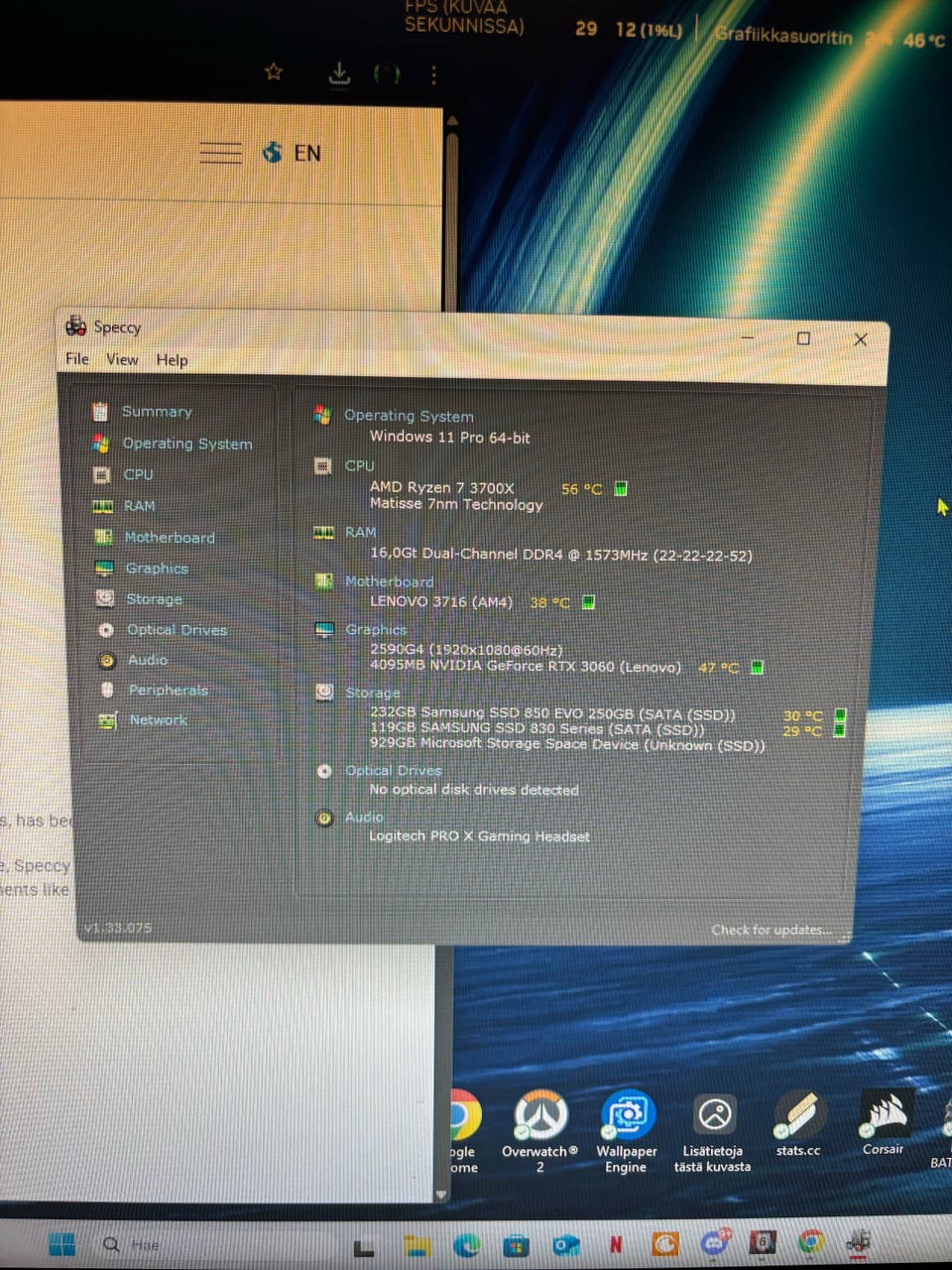The width and height of the screenshot is (952, 1270).
Task: Open Corsair desktop shortcut
Action: 884,1121
